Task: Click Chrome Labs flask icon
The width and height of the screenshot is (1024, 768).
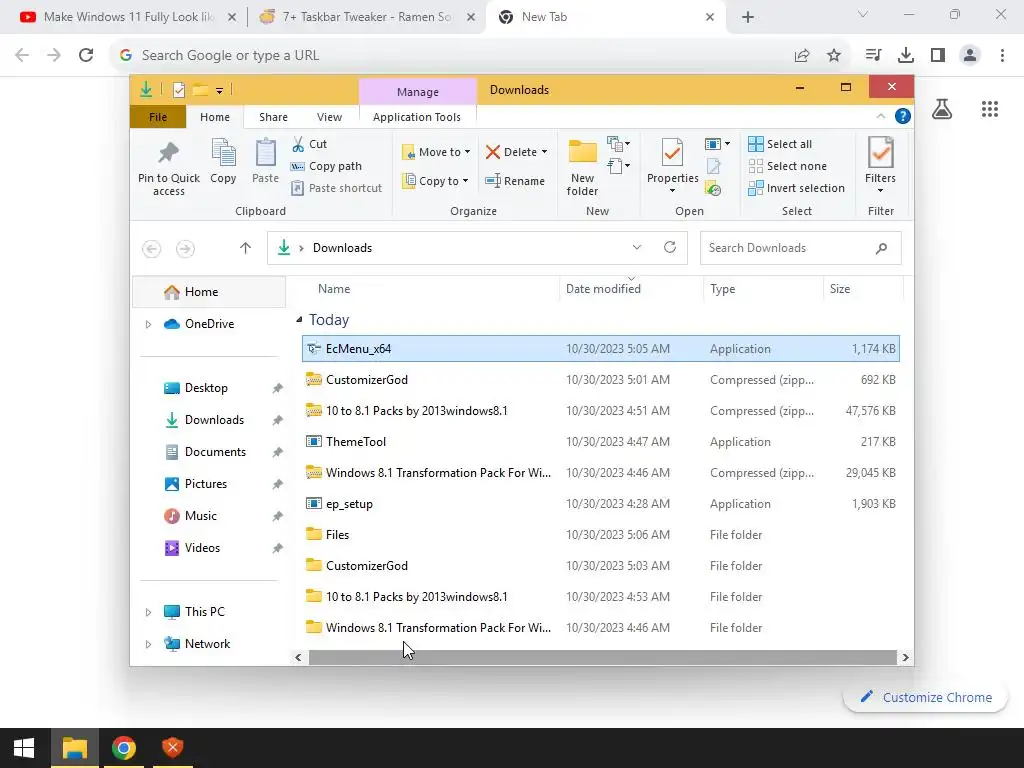Action: coord(942,109)
